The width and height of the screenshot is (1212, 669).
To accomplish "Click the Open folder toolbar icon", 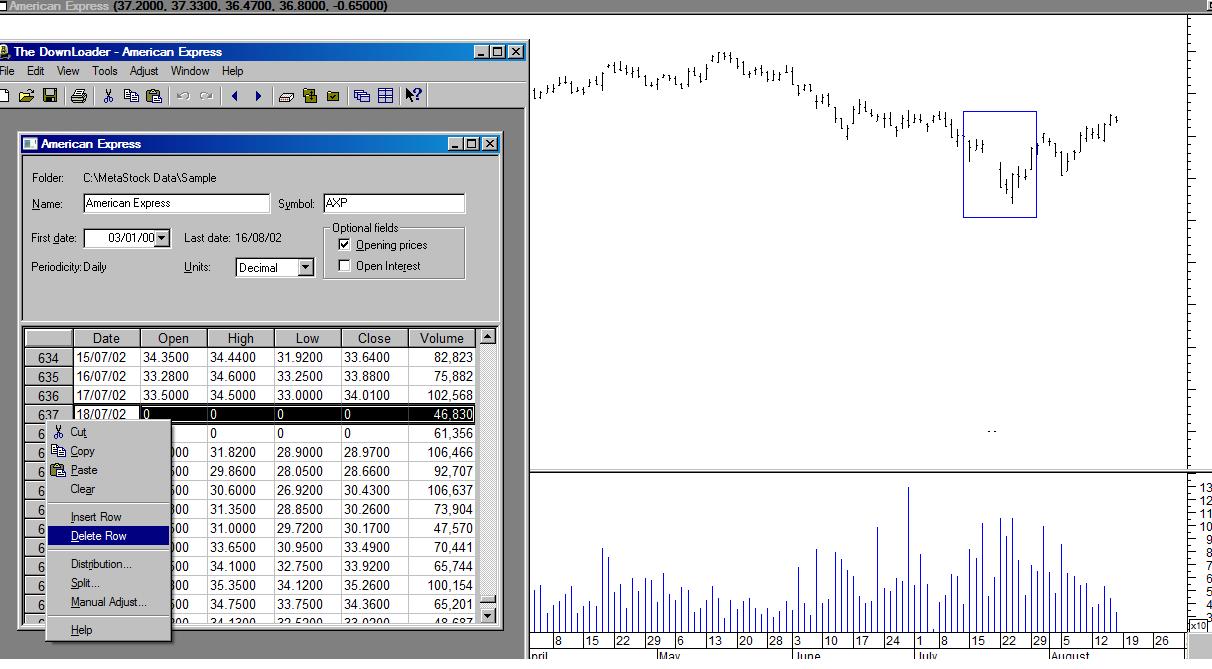I will click(x=26, y=96).
